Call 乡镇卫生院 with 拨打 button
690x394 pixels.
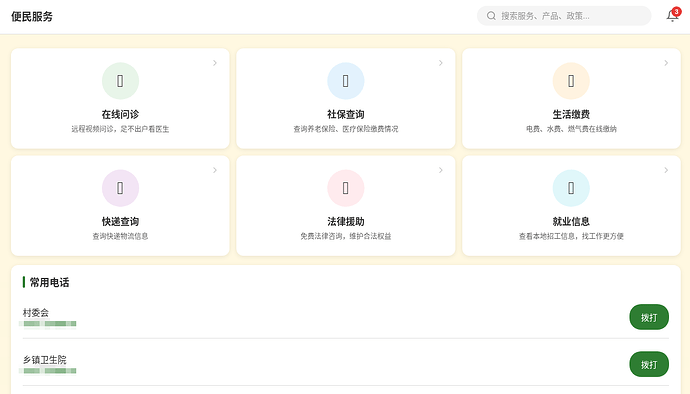coord(649,364)
